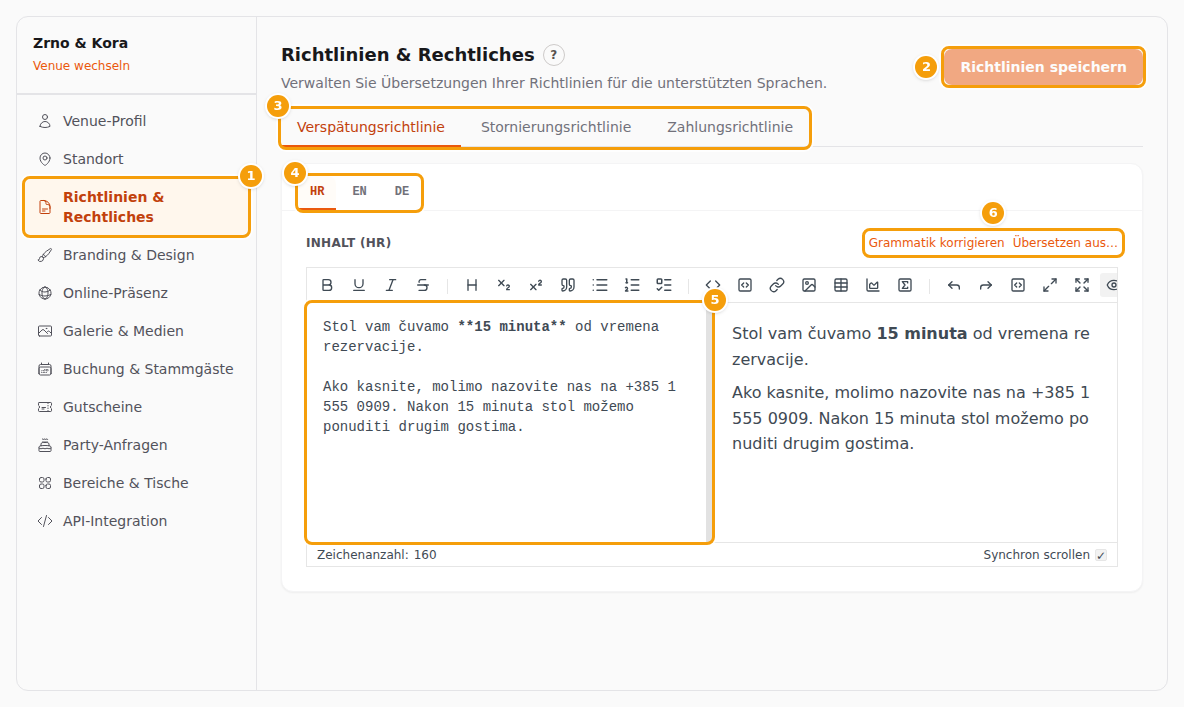This screenshot has height=707, width=1184.
Task: Click the Venue wechseln link
Action: point(81,66)
